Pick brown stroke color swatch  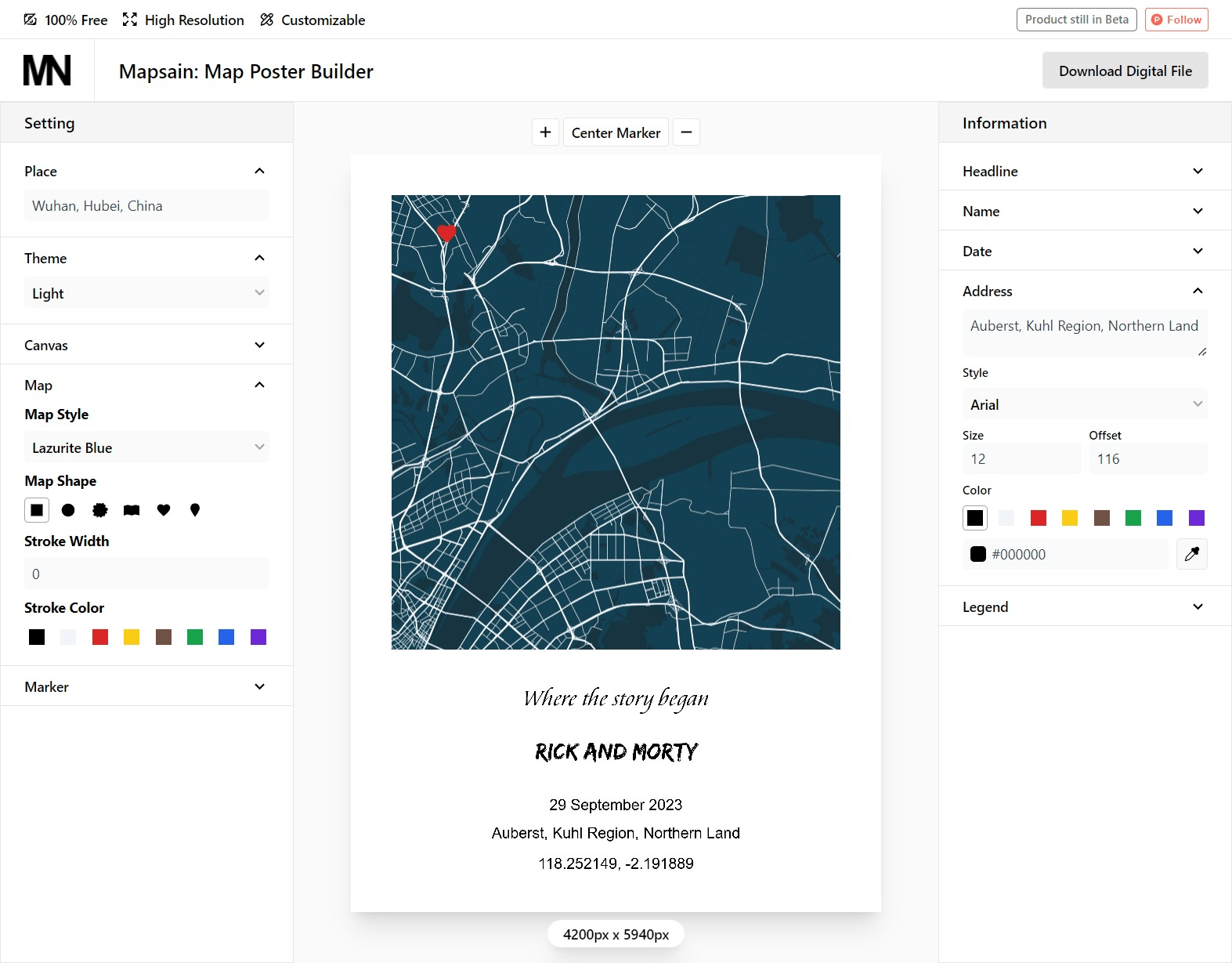click(164, 637)
